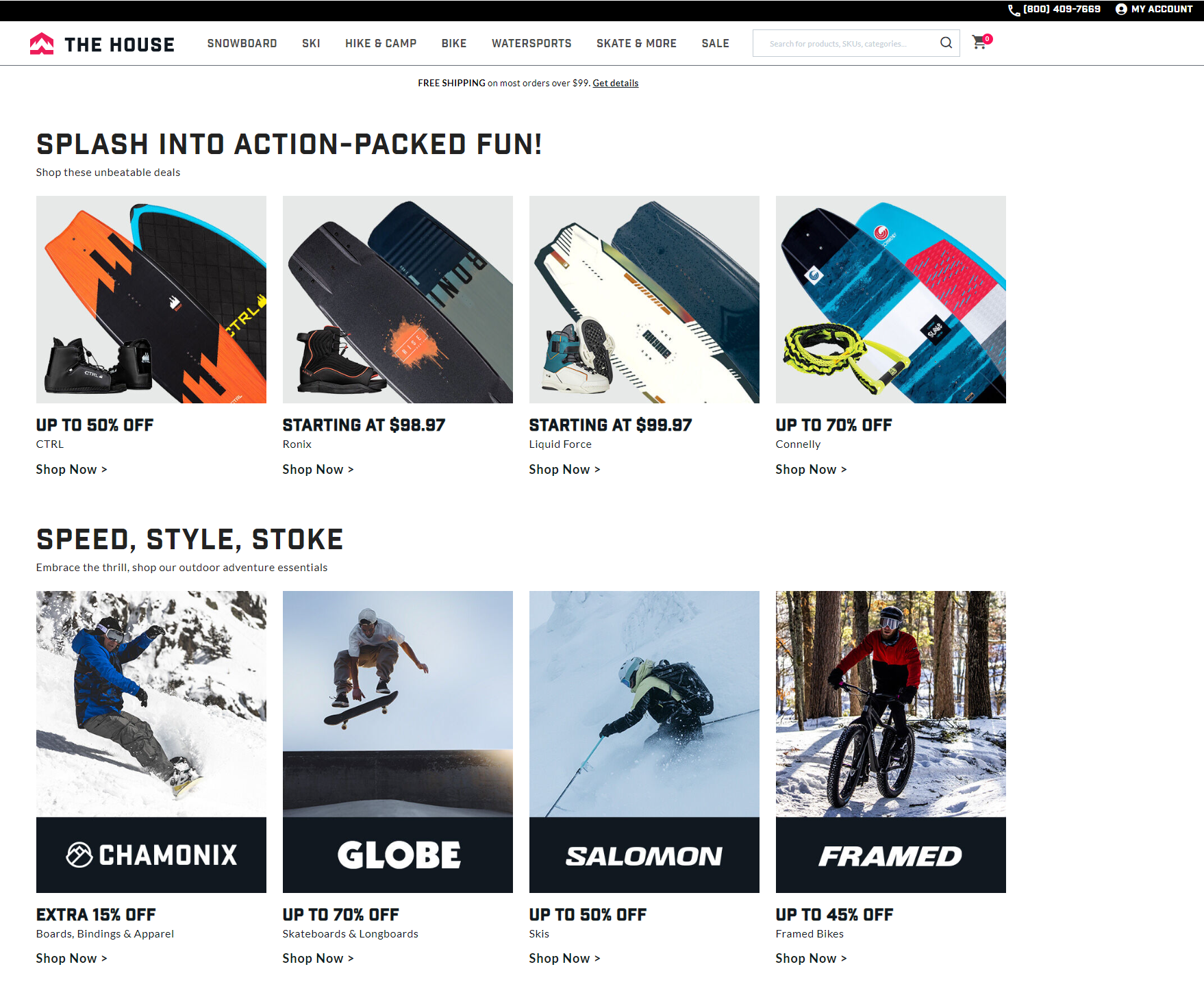
Task: Expand the Hike & Camp menu
Action: (x=381, y=43)
